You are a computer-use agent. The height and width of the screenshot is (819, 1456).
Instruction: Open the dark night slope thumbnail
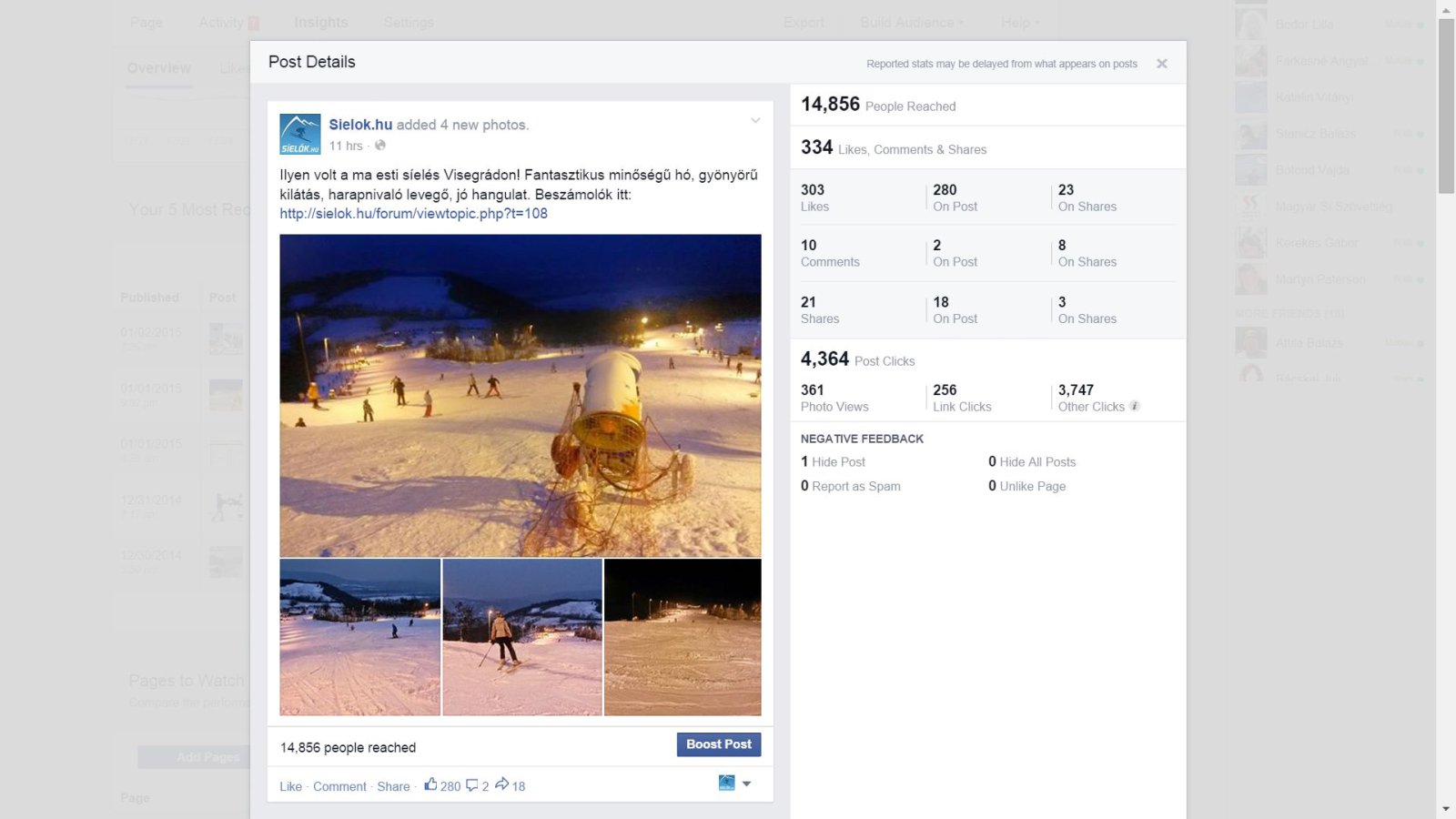pyautogui.click(x=682, y=637)
